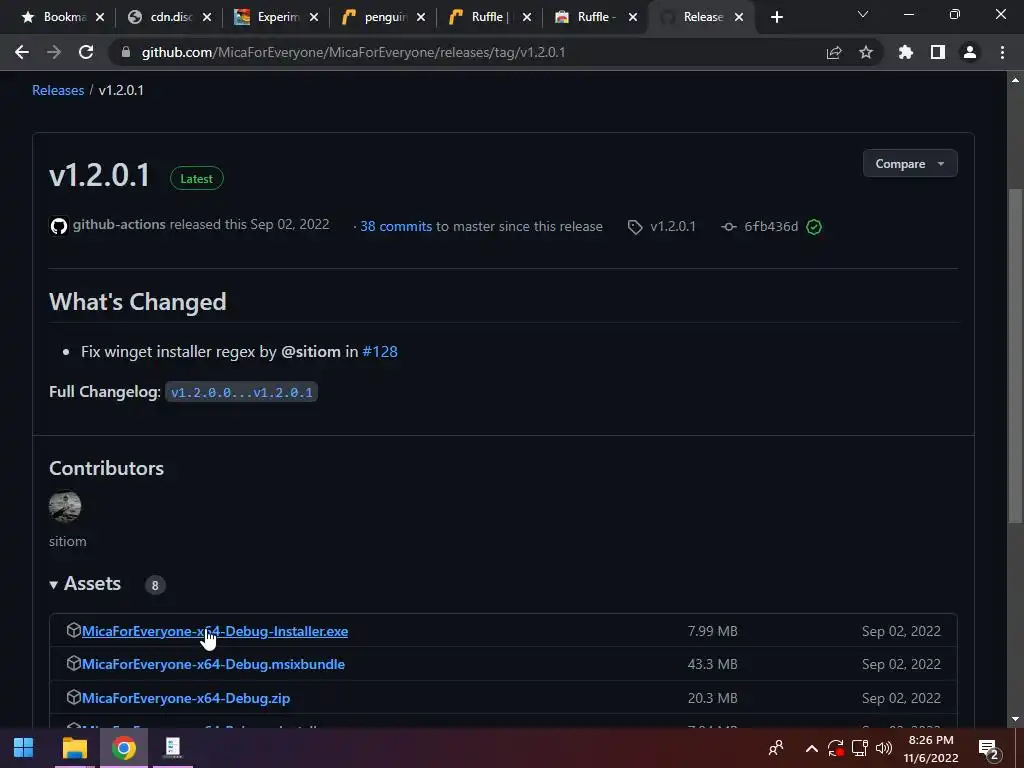Bookmark this page with the star icon
The image size is (1024, 768).
[866, 52]
